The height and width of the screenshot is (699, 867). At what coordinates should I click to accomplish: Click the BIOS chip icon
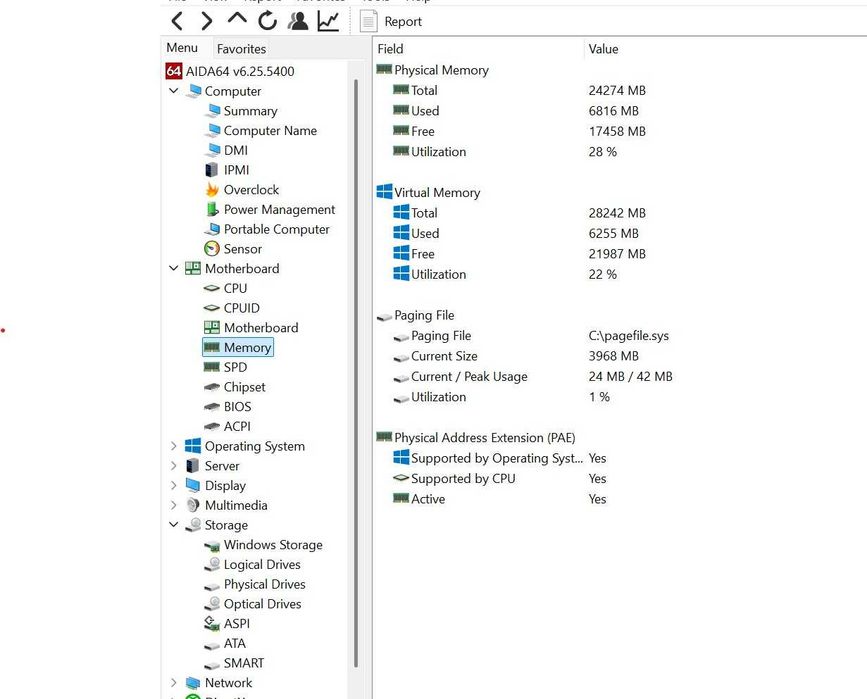tap(212, 406)
